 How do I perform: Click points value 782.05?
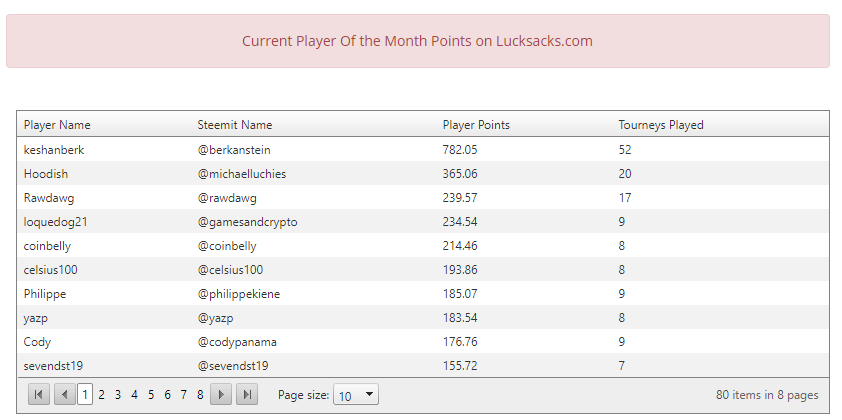460,150
